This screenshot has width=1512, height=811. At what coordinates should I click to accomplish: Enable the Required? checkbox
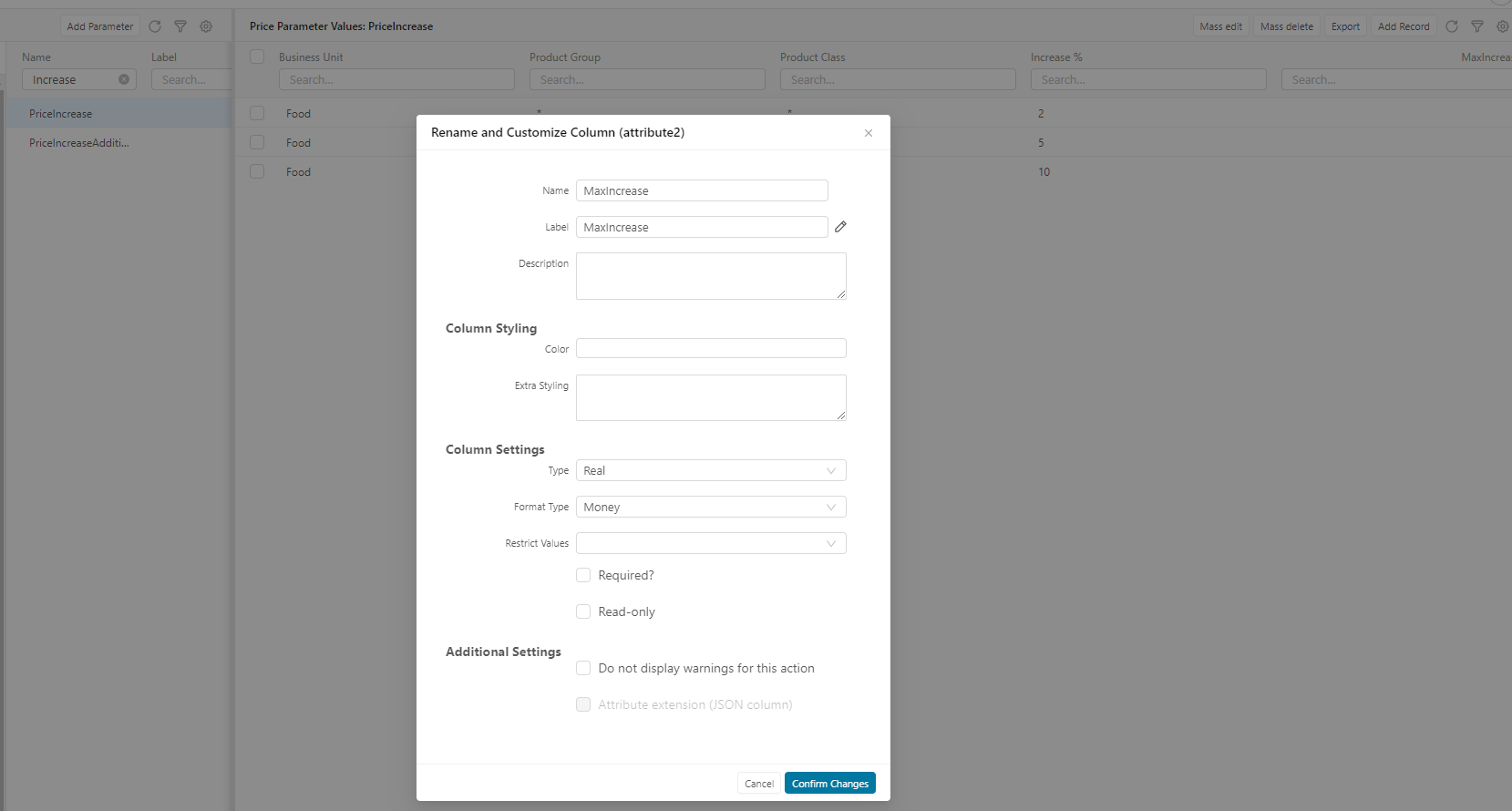(x=583, y=575)
